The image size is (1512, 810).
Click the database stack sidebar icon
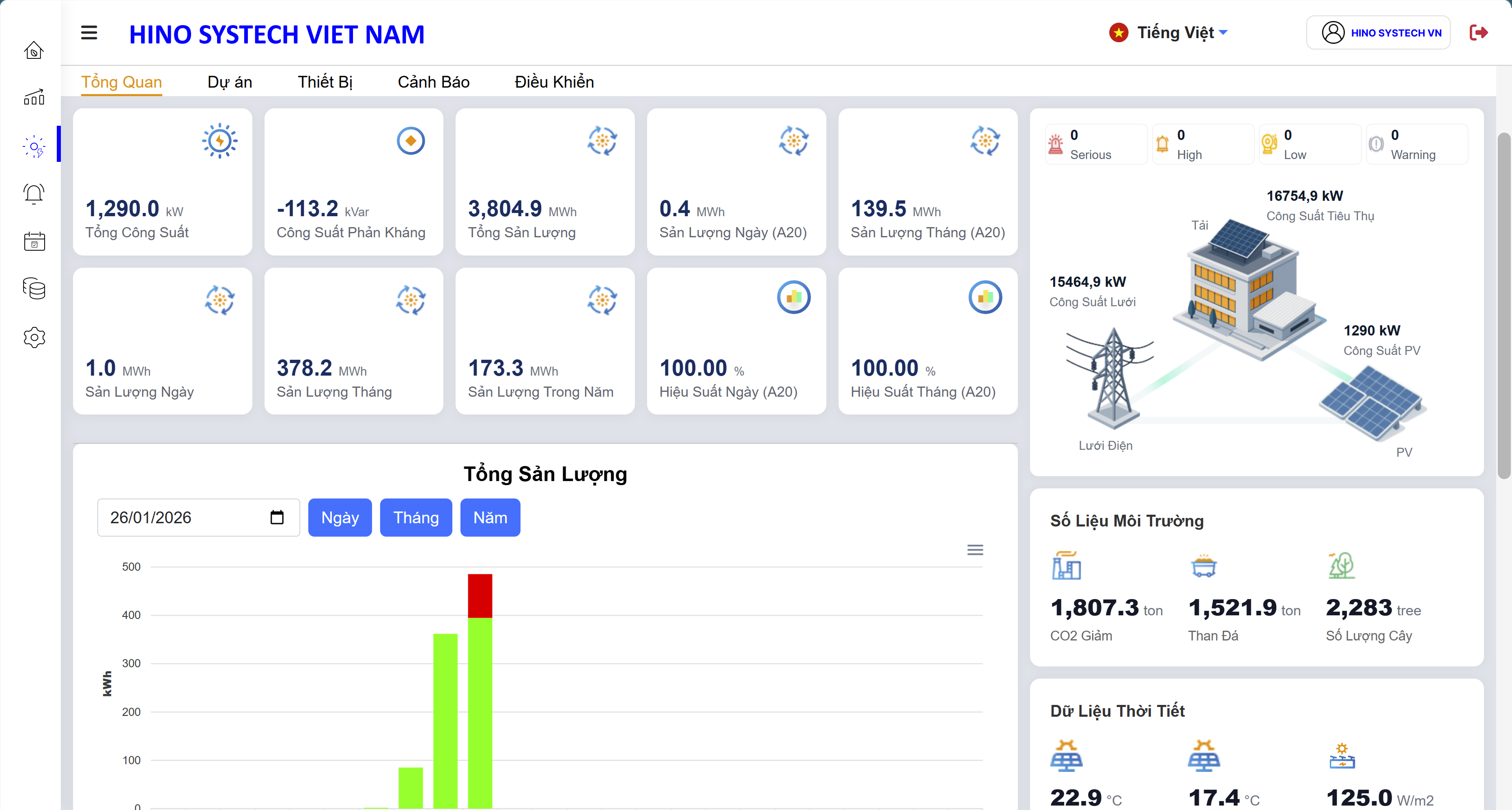pos(34,289)
